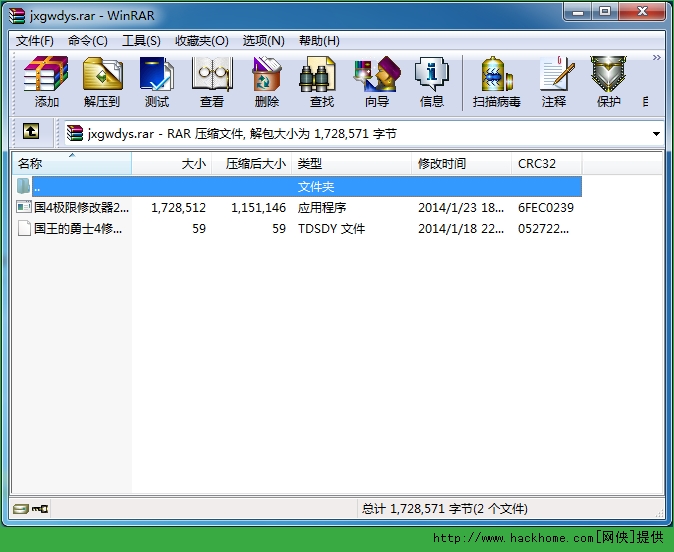Screen dimensions: 674x552
Task: Click date cell 2014/1/18 22...
Action: [x=461, y=228]
